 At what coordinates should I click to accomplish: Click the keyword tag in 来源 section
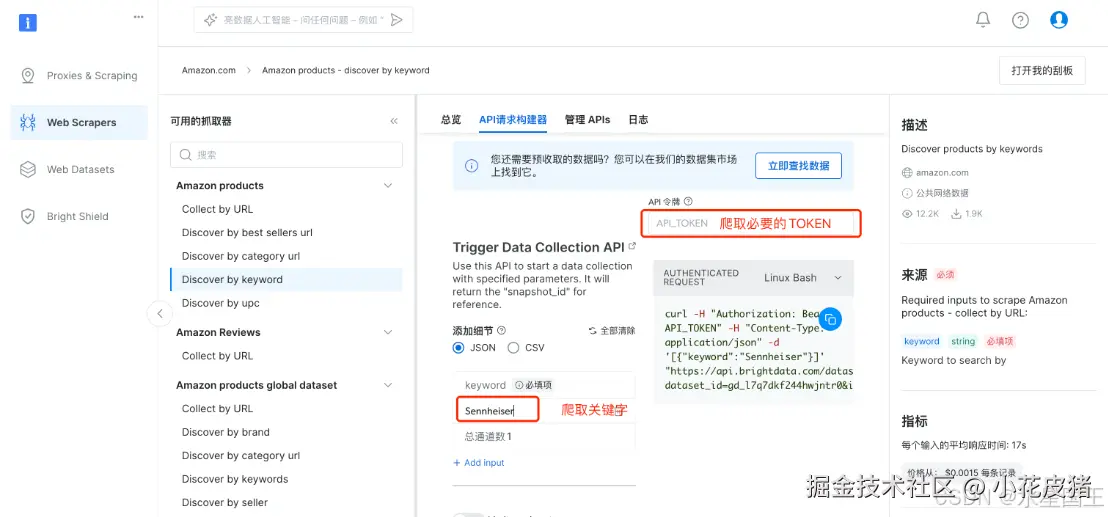(x=922, y=341)
